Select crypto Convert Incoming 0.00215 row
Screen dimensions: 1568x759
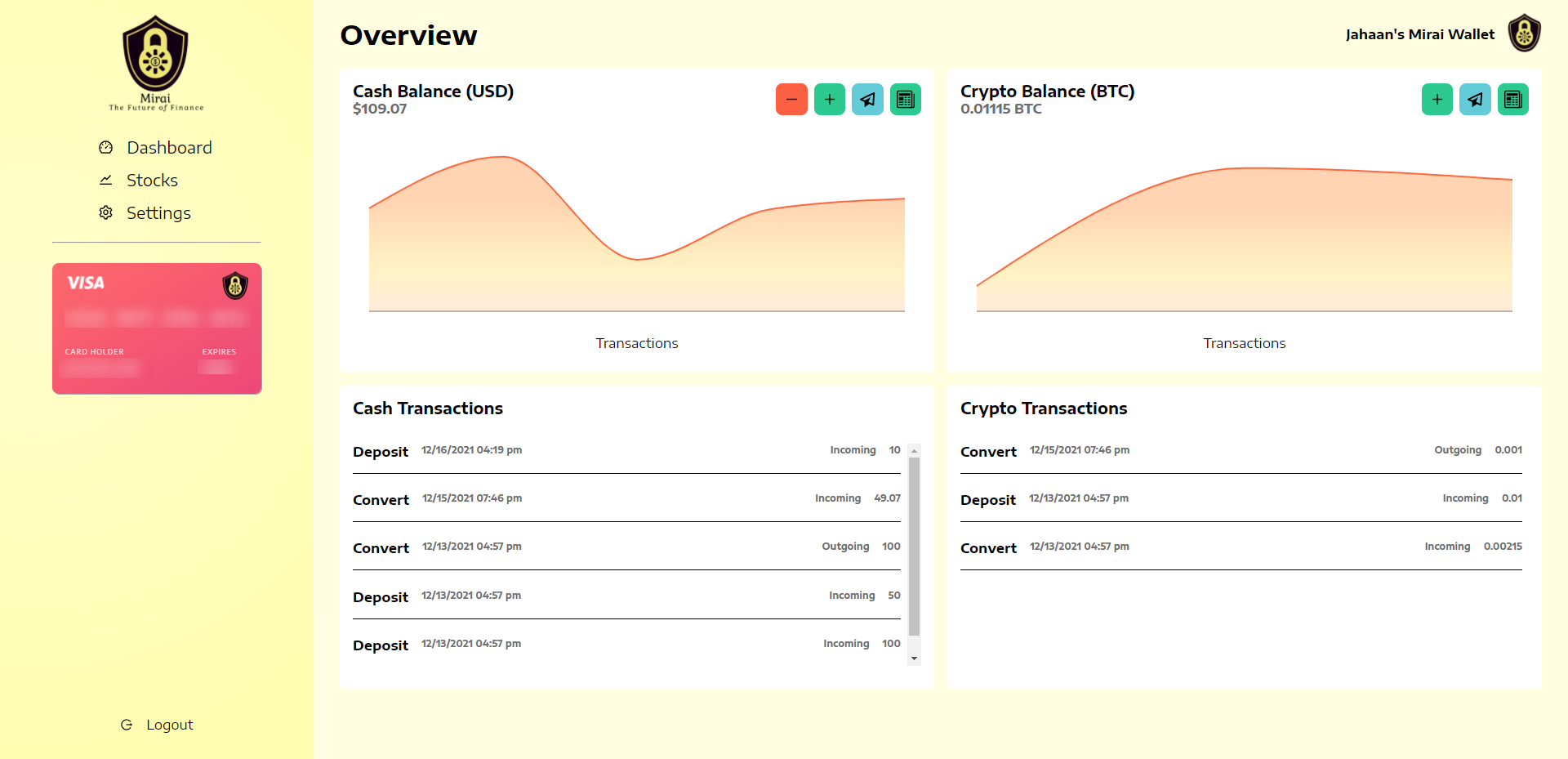click(x=1241, y=547)
